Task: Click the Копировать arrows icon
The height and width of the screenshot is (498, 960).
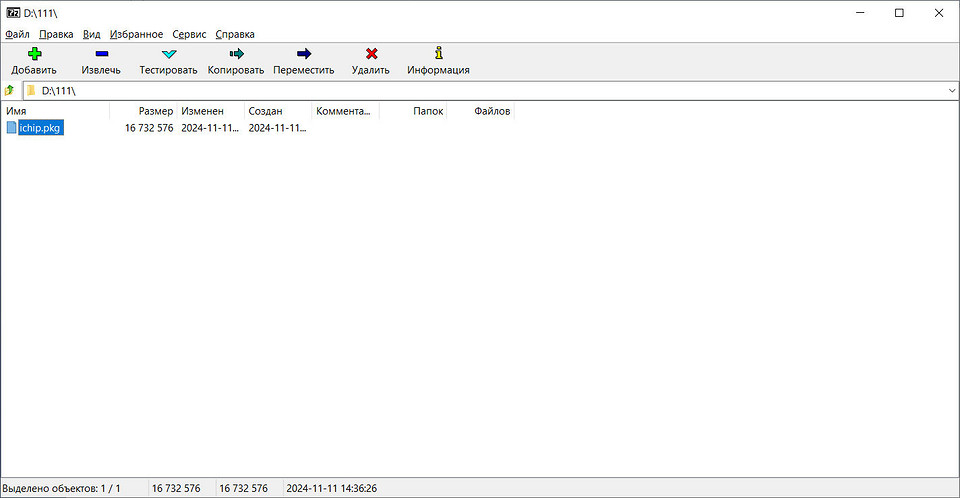Action: coord(236,54)
